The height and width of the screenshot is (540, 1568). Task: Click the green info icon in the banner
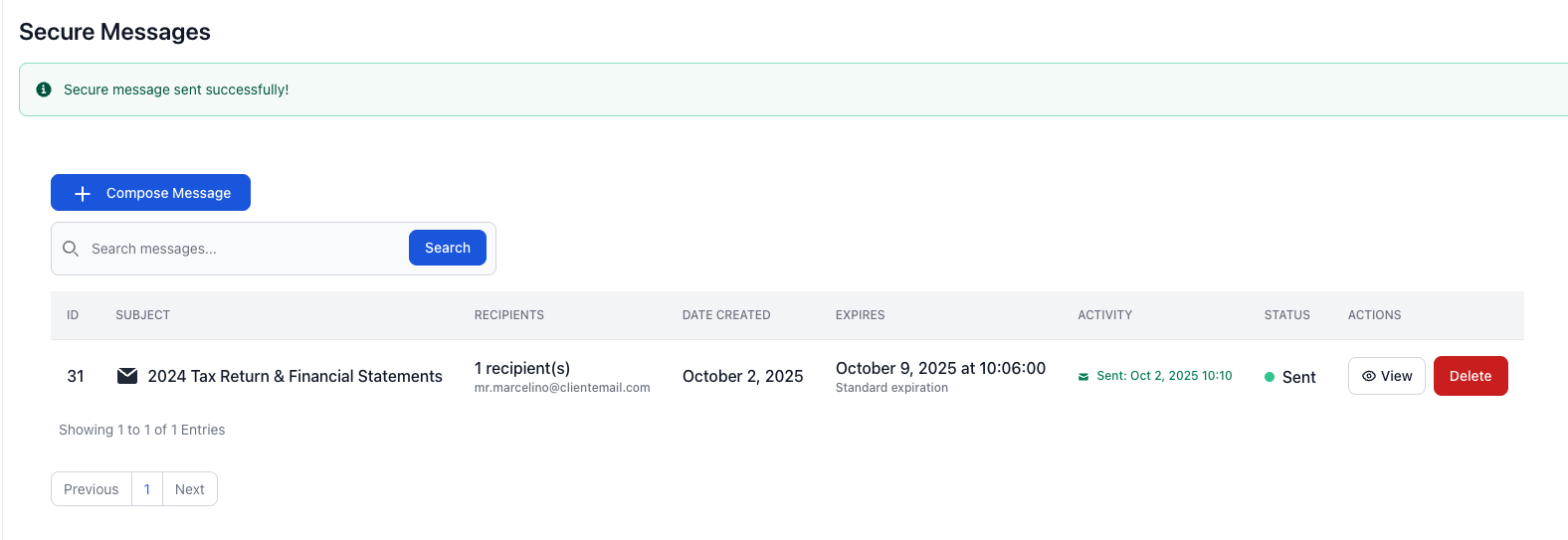(44, 90)
